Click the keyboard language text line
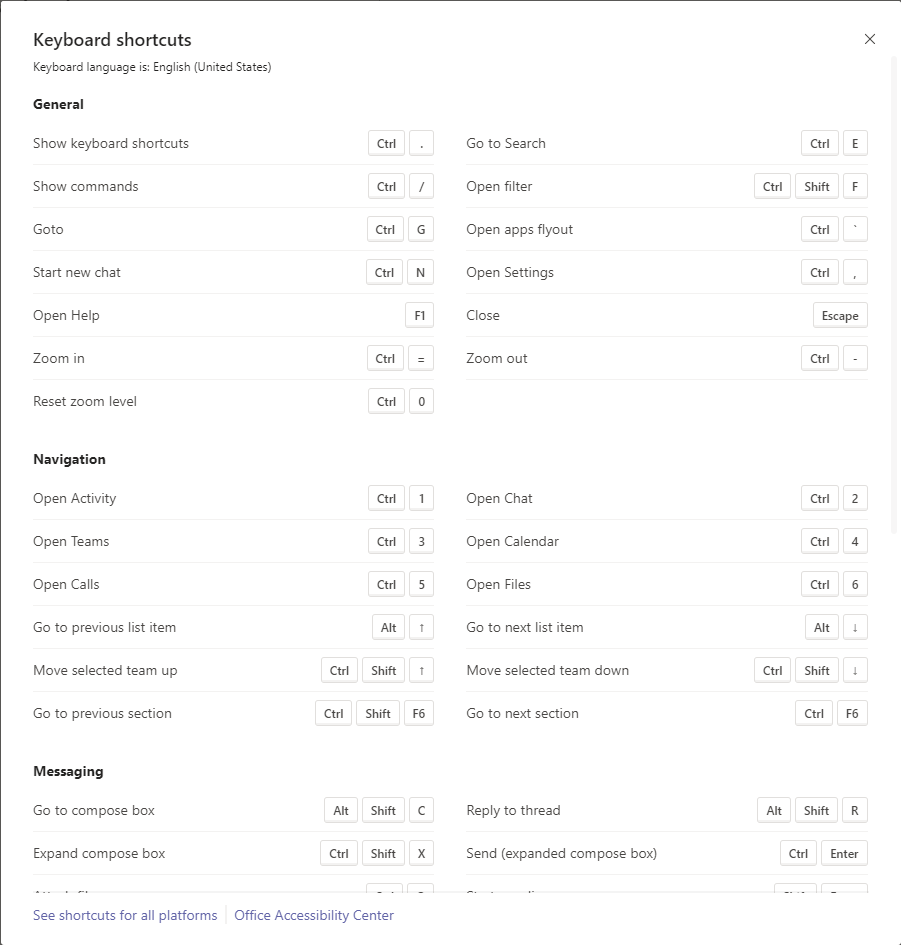Image resolution: width=901 pixels, height=945 pixels. (x=152, y=67)
